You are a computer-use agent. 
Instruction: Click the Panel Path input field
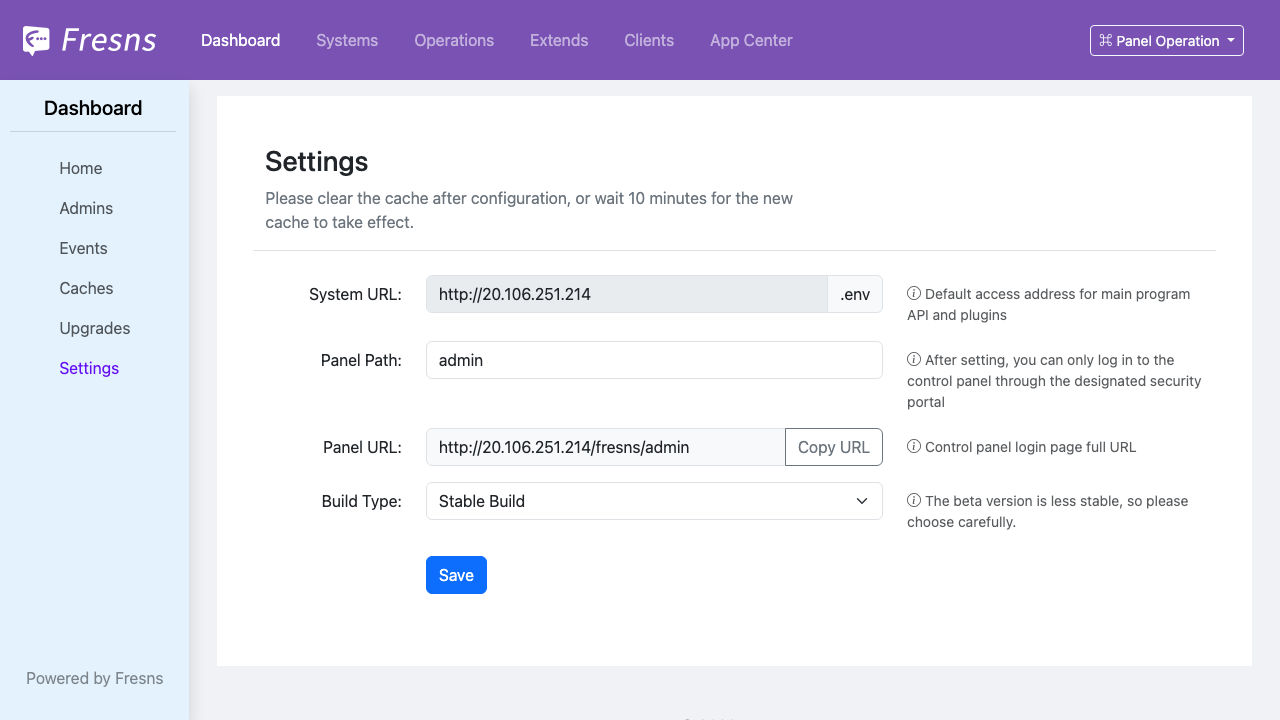click(654, 360)
